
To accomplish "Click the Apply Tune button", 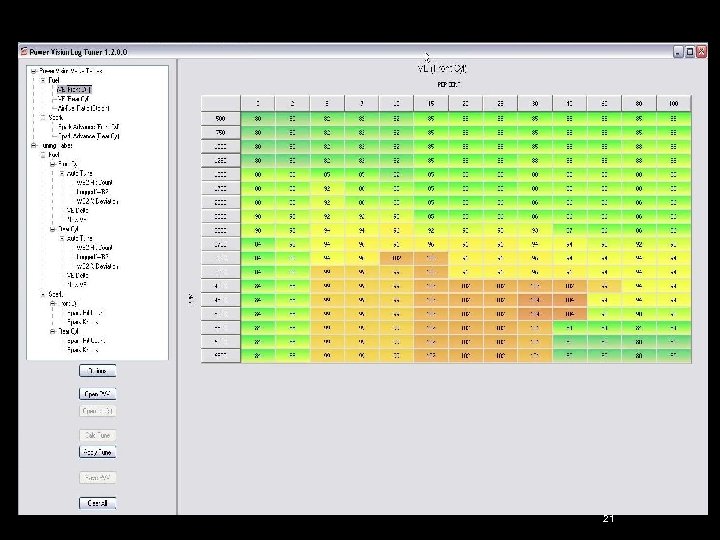I will 97,452.
